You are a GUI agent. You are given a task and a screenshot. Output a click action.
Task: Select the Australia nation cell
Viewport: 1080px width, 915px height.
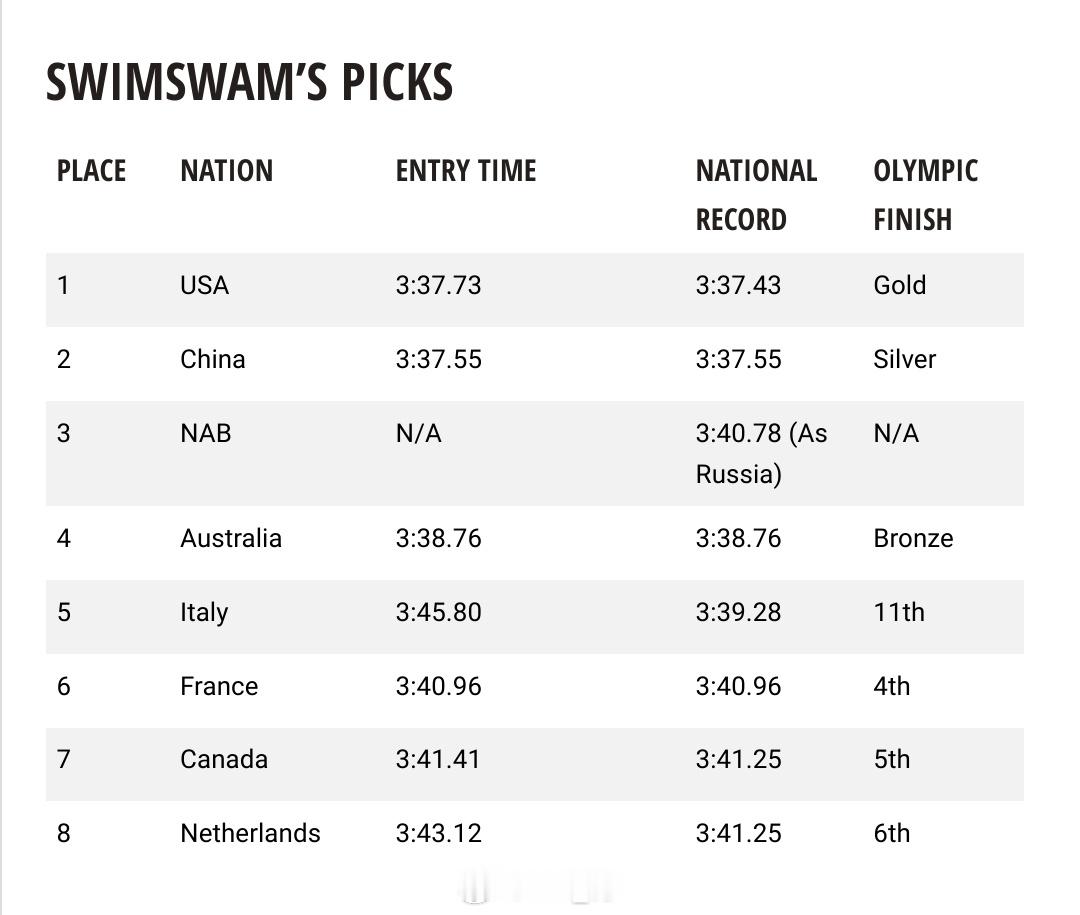pos(231,538)
